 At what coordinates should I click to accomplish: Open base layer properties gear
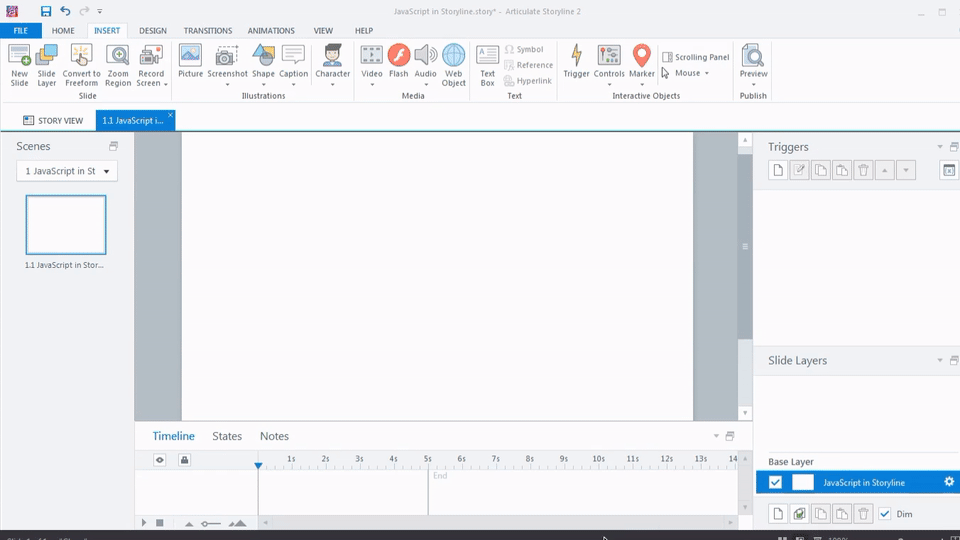tap(949, 482)
